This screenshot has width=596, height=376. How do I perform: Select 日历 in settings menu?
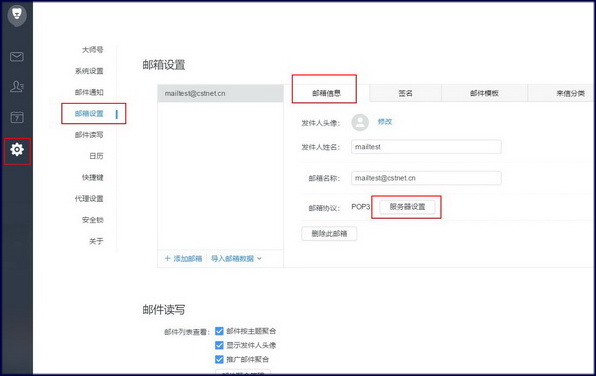coord(96,156)
